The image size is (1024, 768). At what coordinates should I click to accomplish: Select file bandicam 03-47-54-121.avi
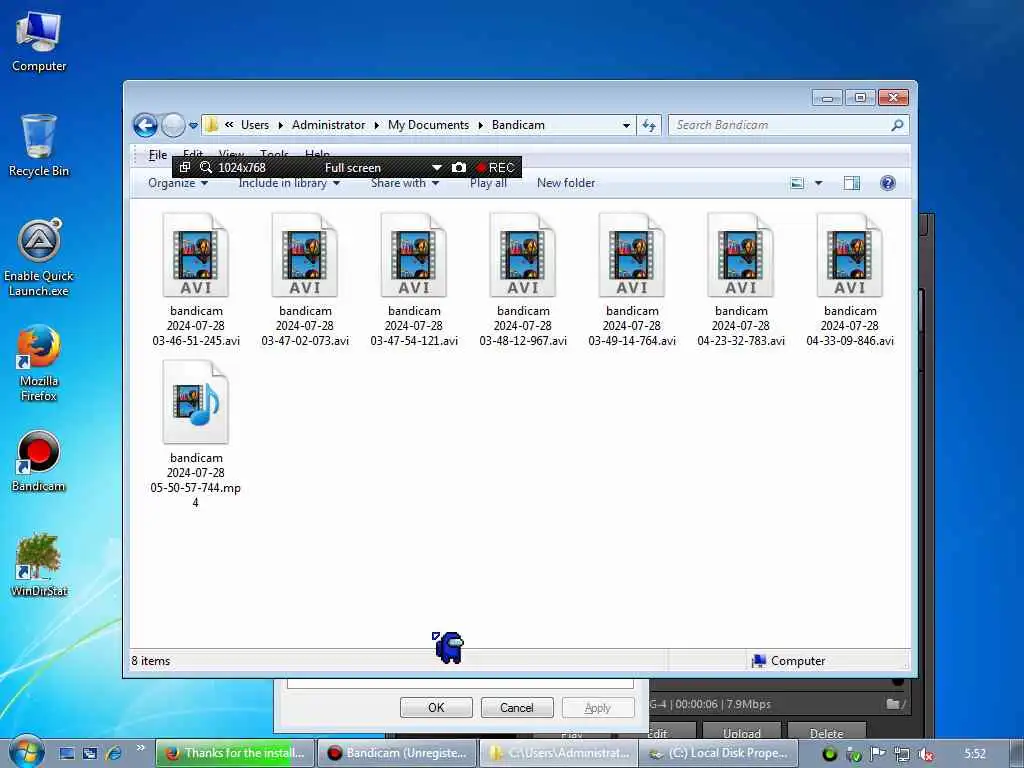[414, 280]
